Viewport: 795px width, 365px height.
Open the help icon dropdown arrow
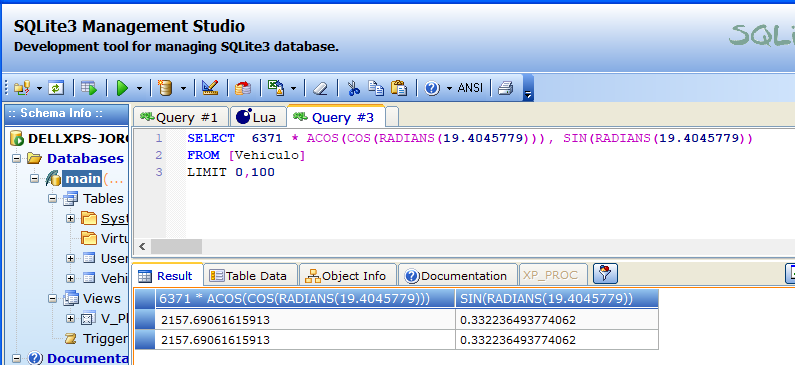[449, 89]
